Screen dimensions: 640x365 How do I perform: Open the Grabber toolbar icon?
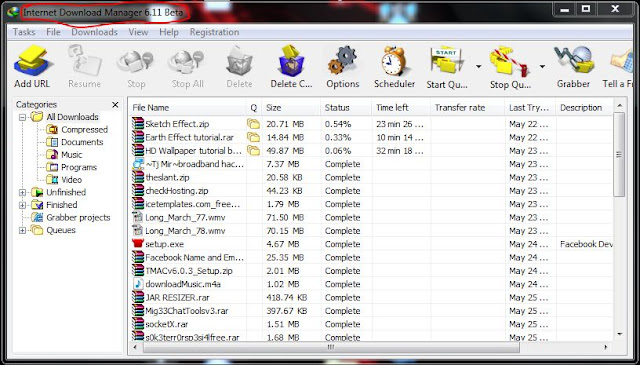click(573, 60)
